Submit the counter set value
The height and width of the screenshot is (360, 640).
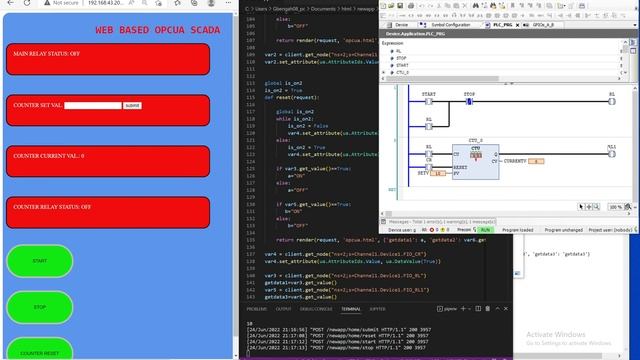coord(132,105)
